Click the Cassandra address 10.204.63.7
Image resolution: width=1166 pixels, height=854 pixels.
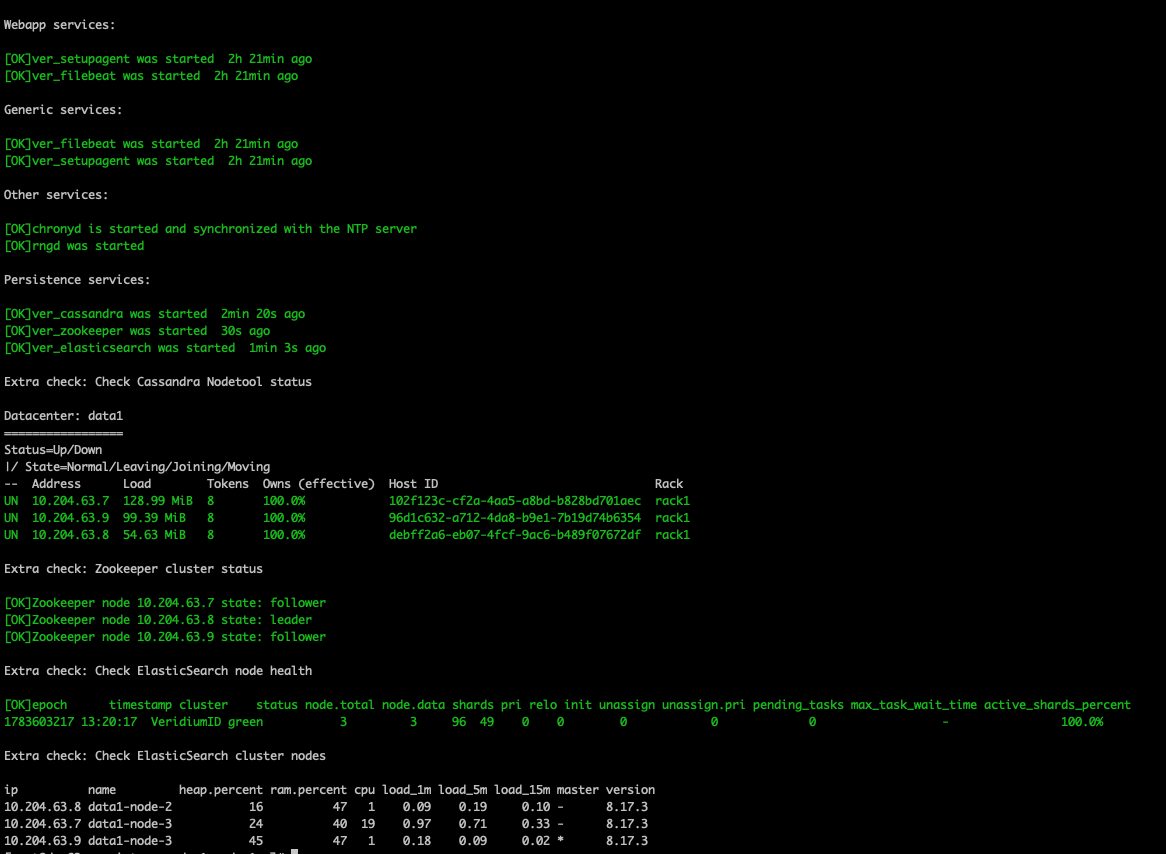coord(70,501)
